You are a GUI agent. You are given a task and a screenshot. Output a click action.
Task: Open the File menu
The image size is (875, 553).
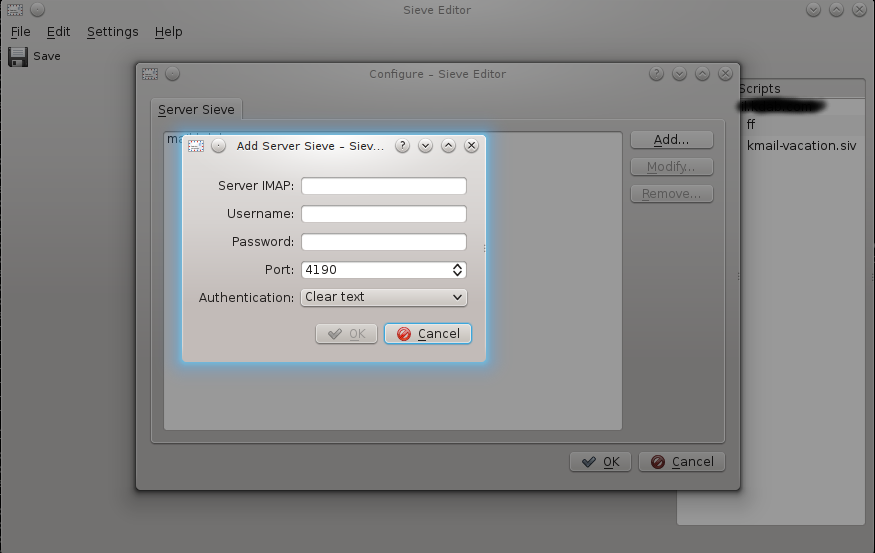[20, 32]
